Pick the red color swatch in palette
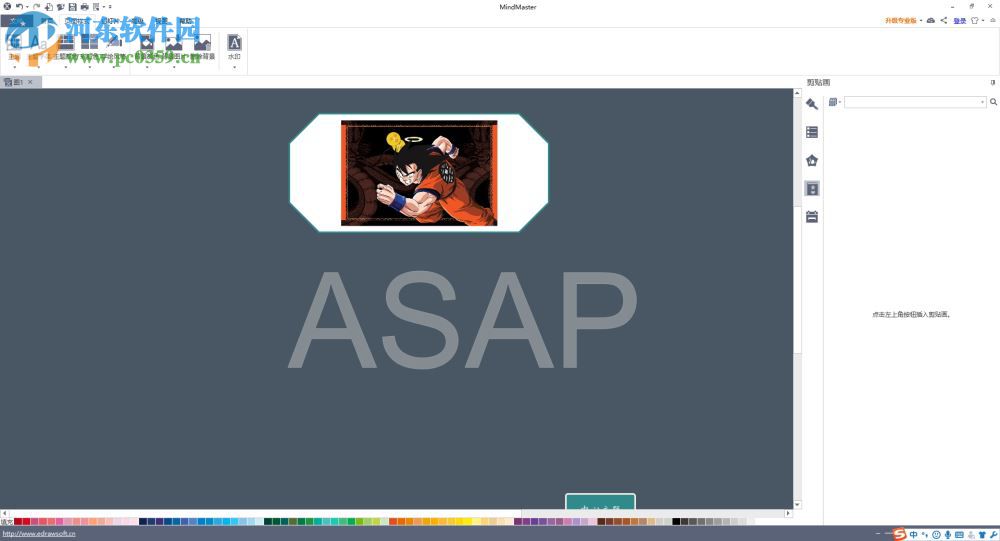 click(x=26, y=521)
